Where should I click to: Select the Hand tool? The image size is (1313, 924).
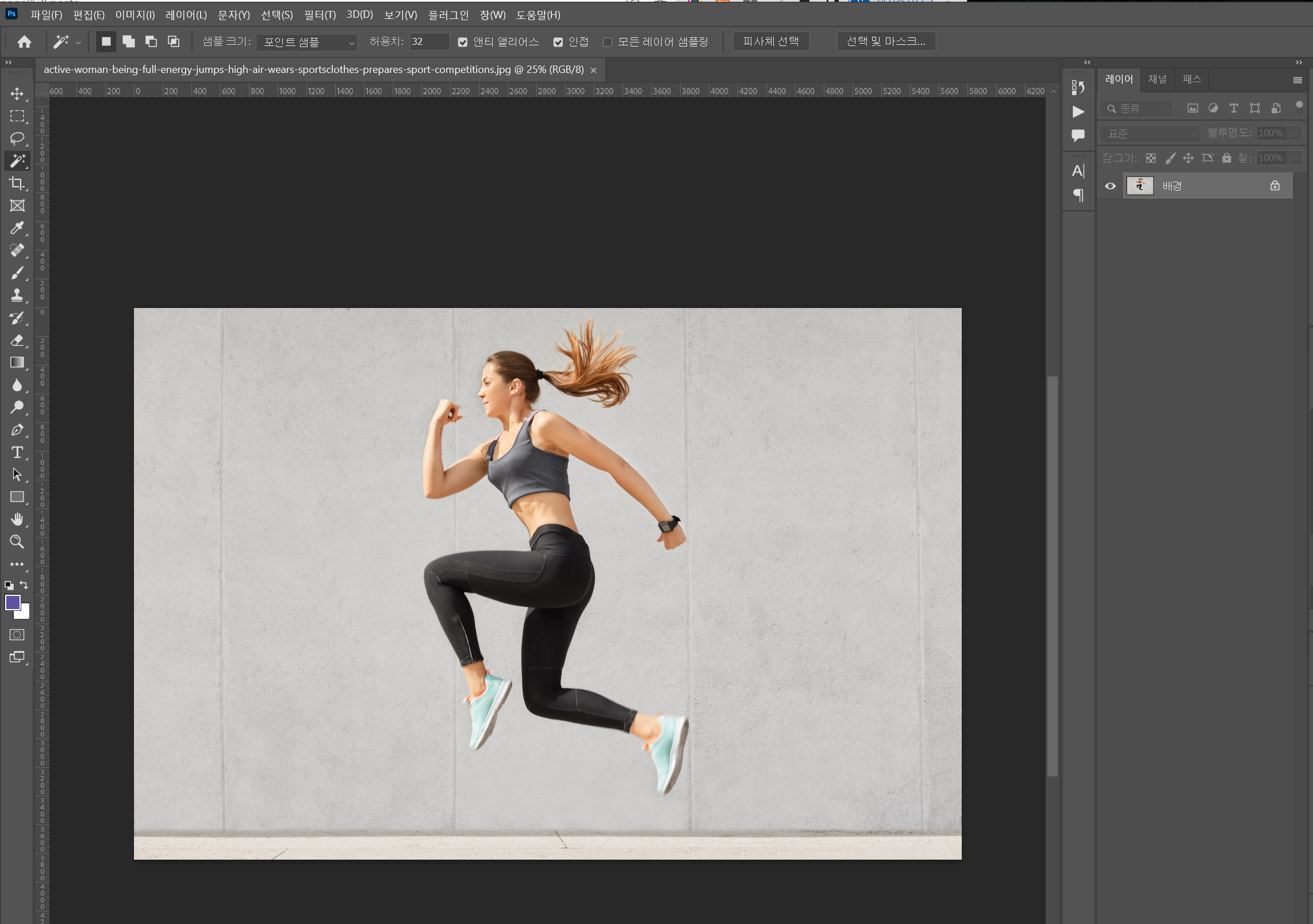pyautogui.click(x=17, y=519)
